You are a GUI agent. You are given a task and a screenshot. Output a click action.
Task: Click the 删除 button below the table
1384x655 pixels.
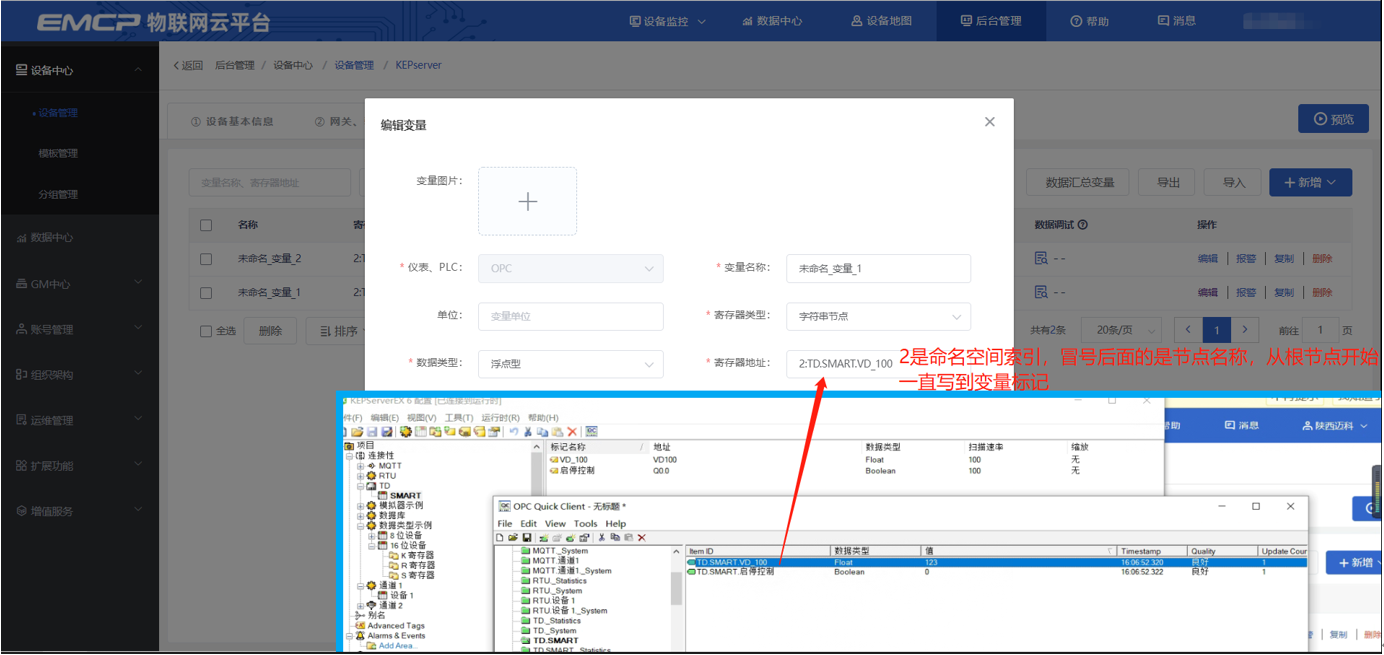click(269, 331)
